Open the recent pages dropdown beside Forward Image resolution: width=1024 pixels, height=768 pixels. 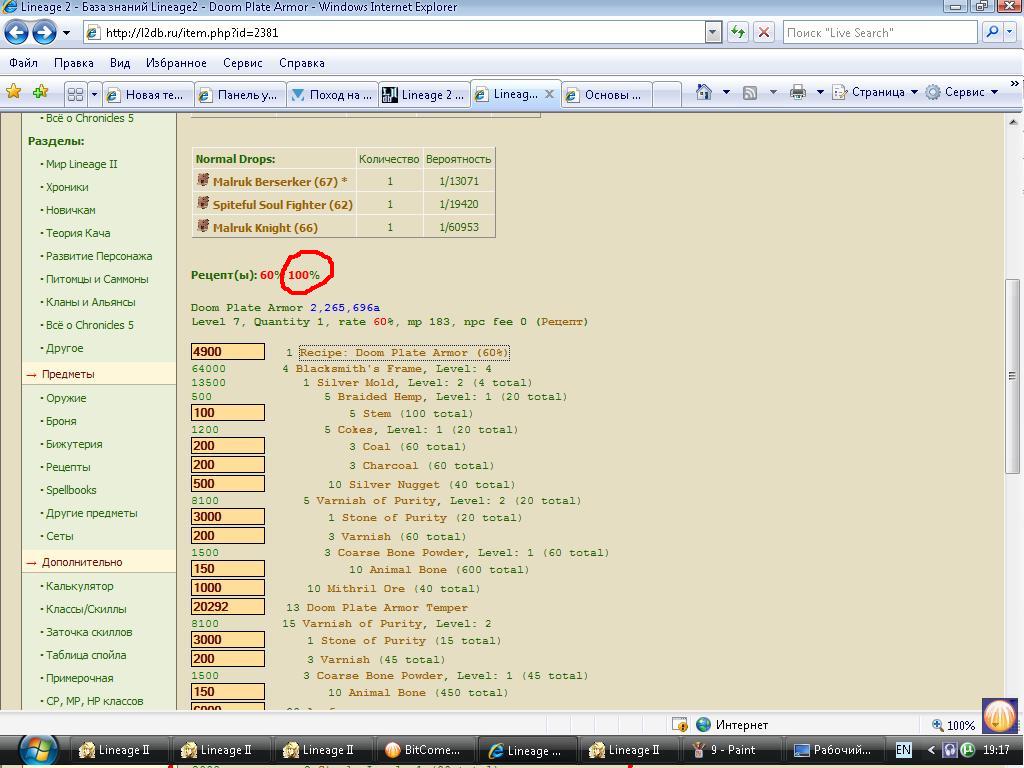(66, 33)
